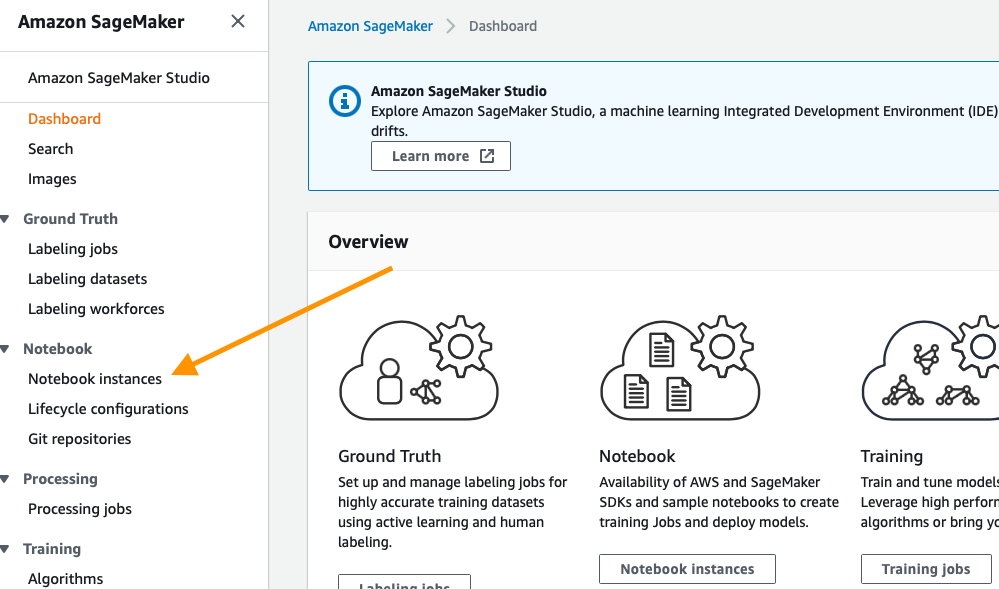
Task: Click the Processing sidebar heading
Action: (60, 479)
